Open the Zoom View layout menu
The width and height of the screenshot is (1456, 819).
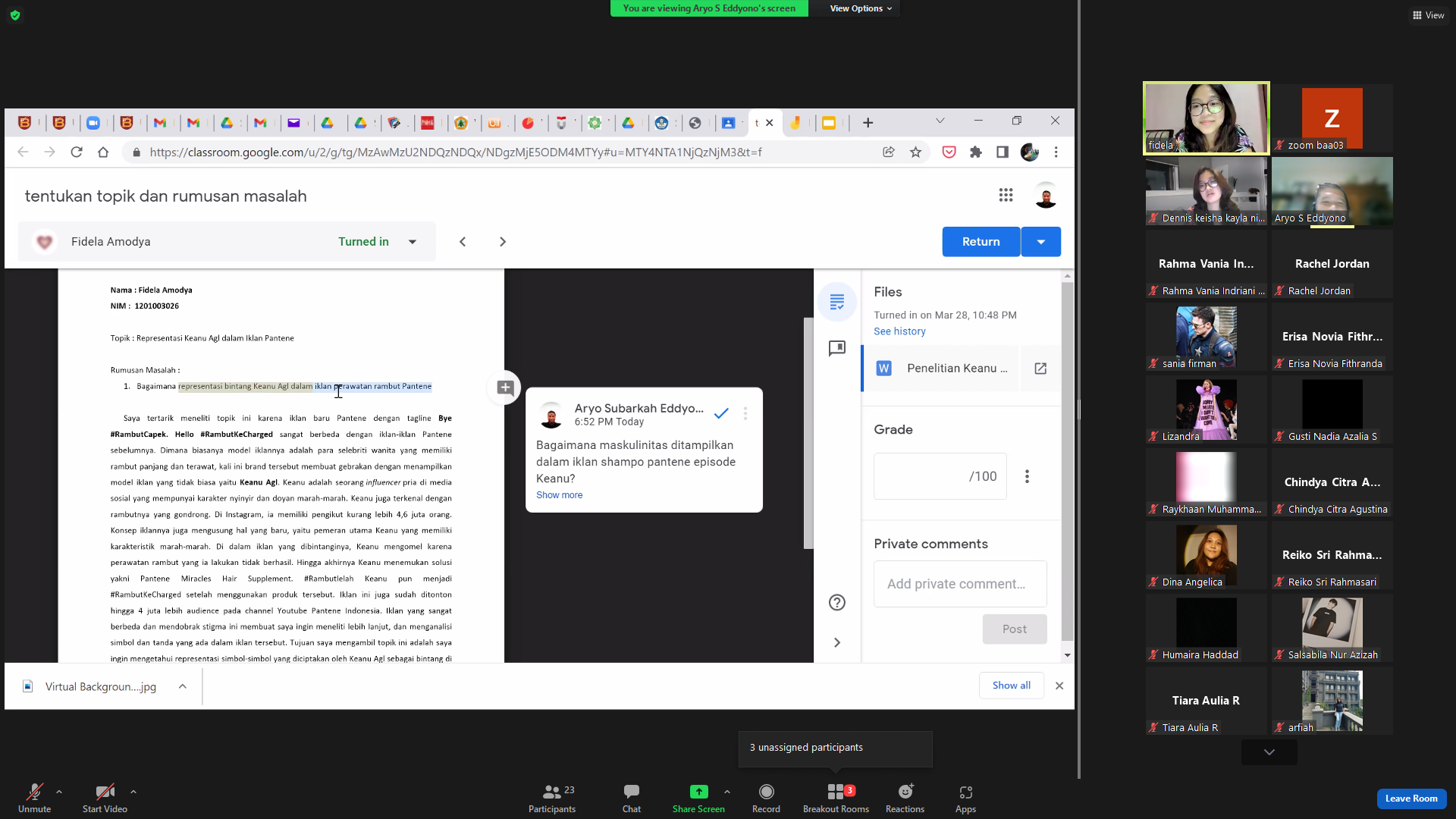click(1428, 15)
